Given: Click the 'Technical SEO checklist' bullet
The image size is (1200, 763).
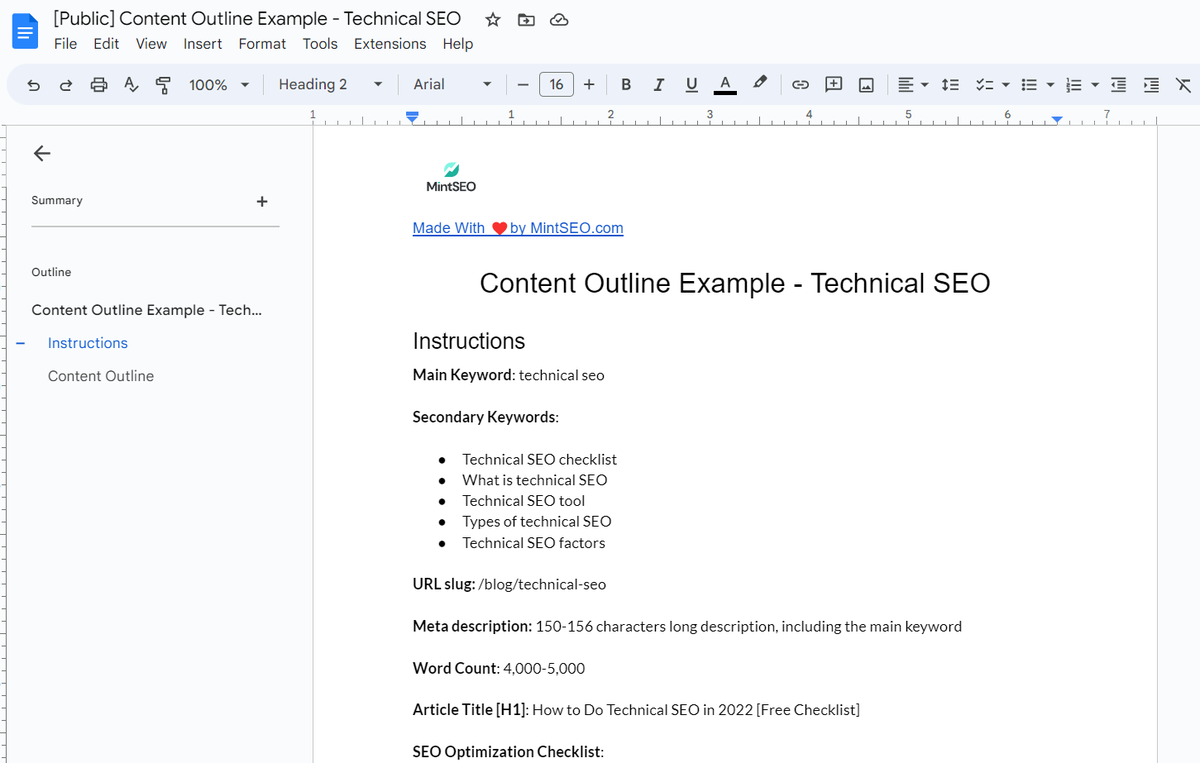Looking at the screenshot, I should tap(539, 459).
